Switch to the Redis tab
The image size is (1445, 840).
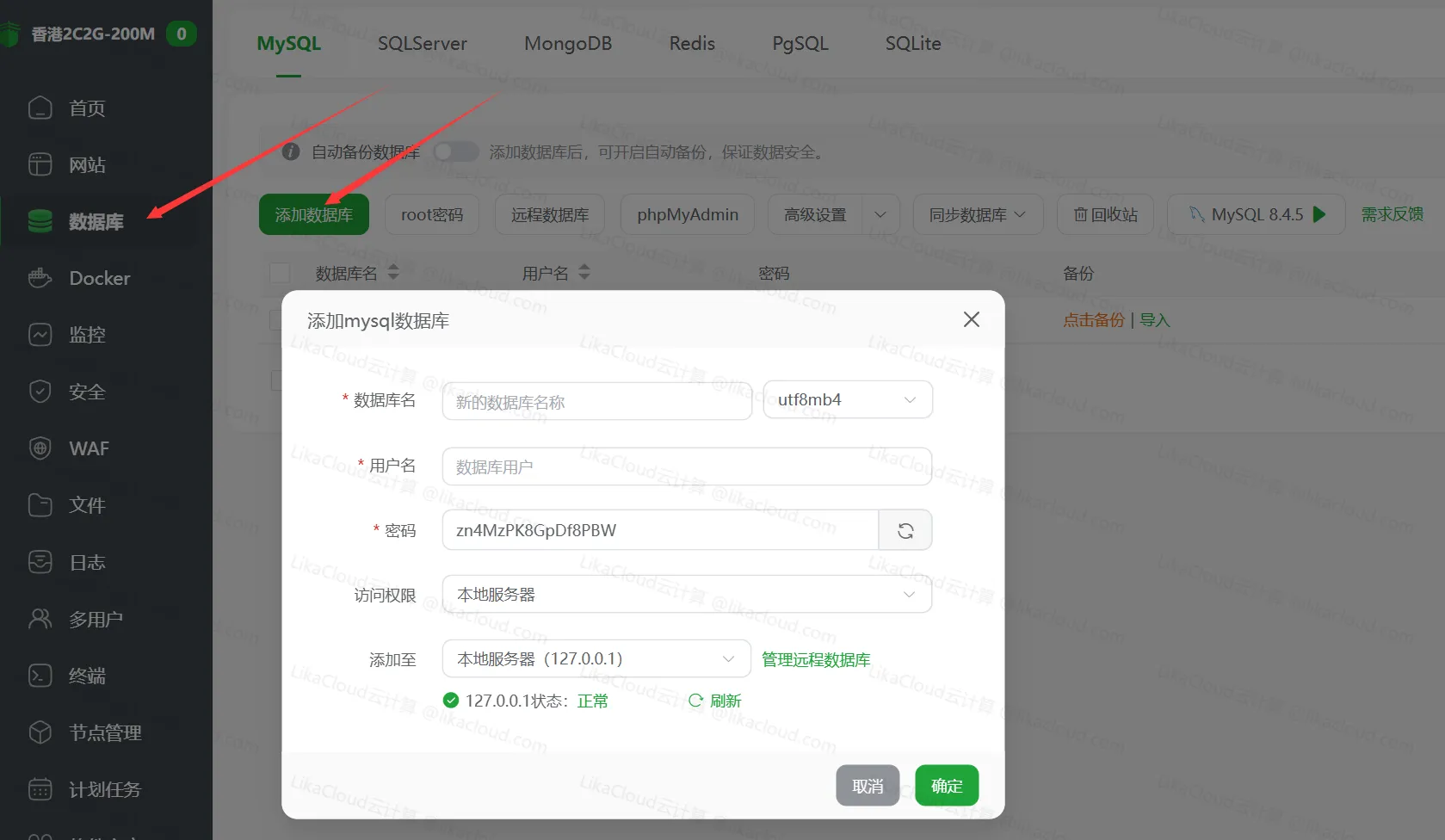[x=691, y=43]
